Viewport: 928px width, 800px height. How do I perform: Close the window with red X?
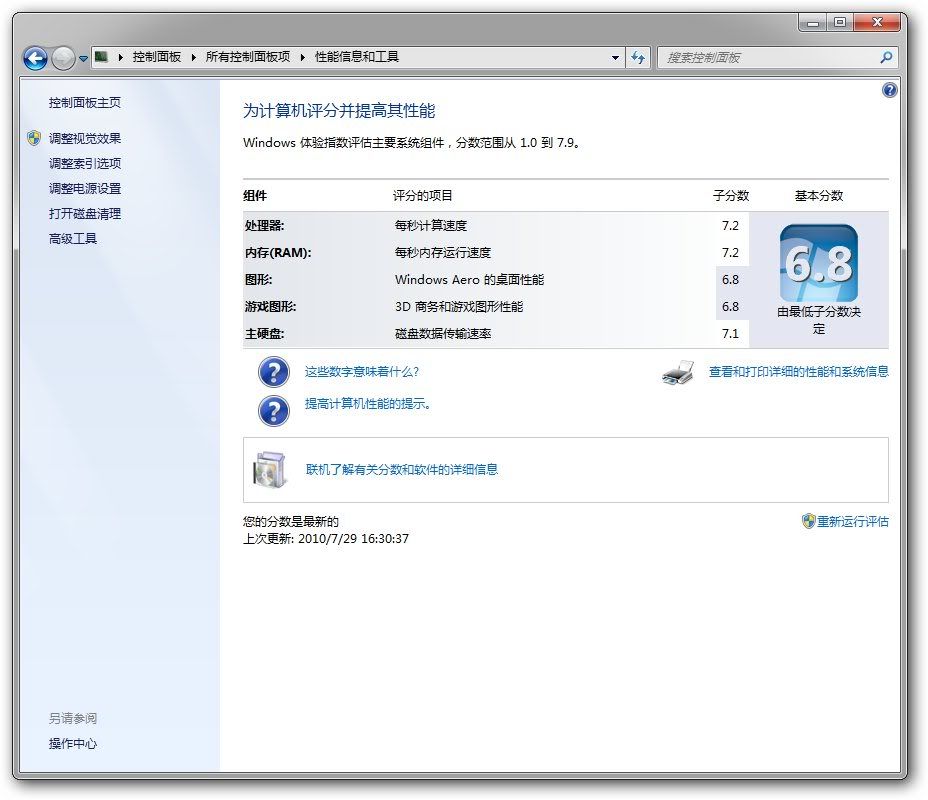coord(877,22)
